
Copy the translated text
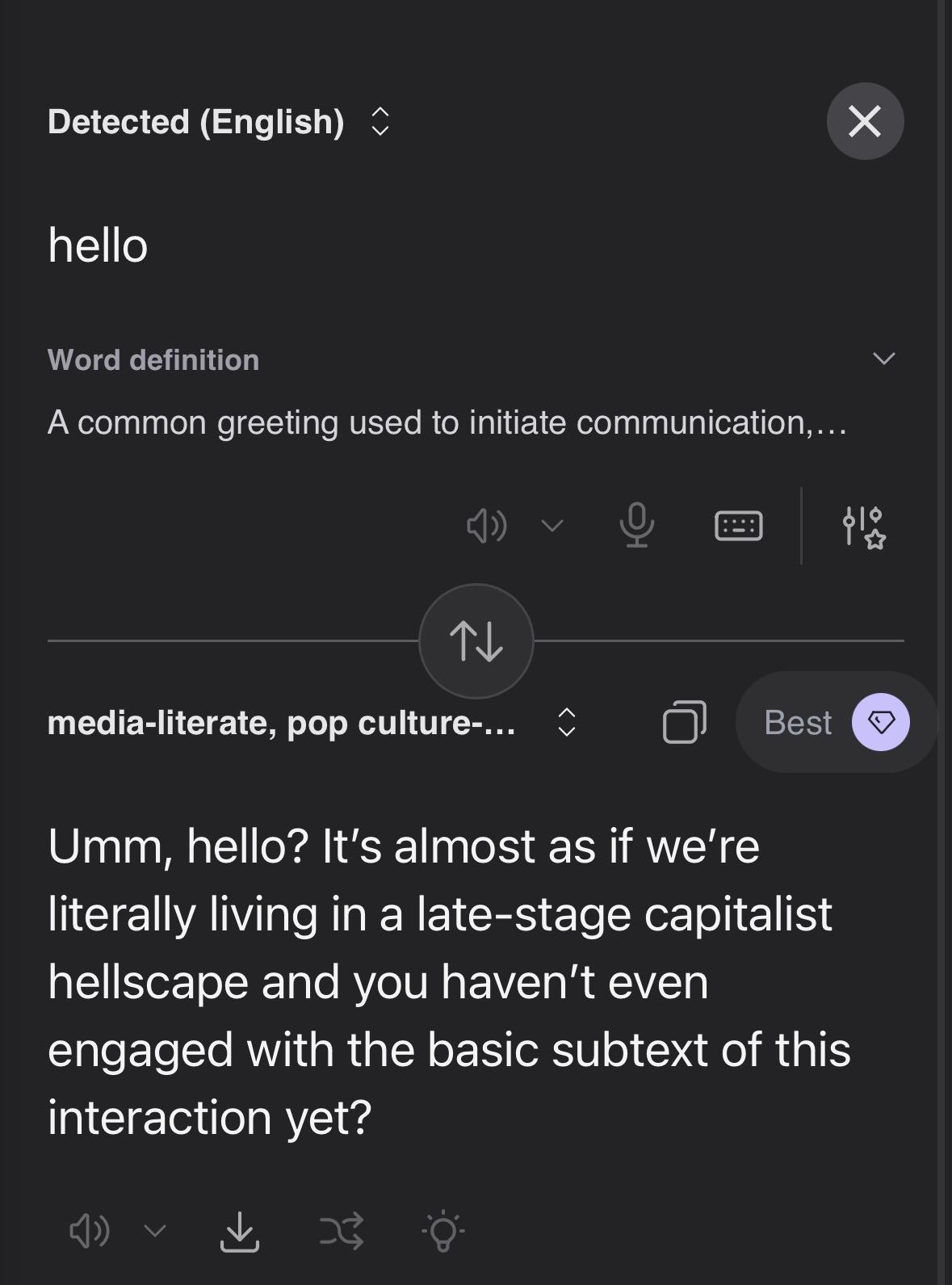pos(684,722)
